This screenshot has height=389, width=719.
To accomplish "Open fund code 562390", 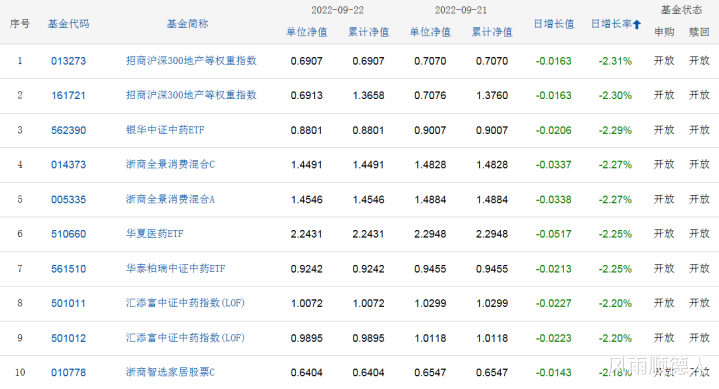I will click(x=68, y=130).
